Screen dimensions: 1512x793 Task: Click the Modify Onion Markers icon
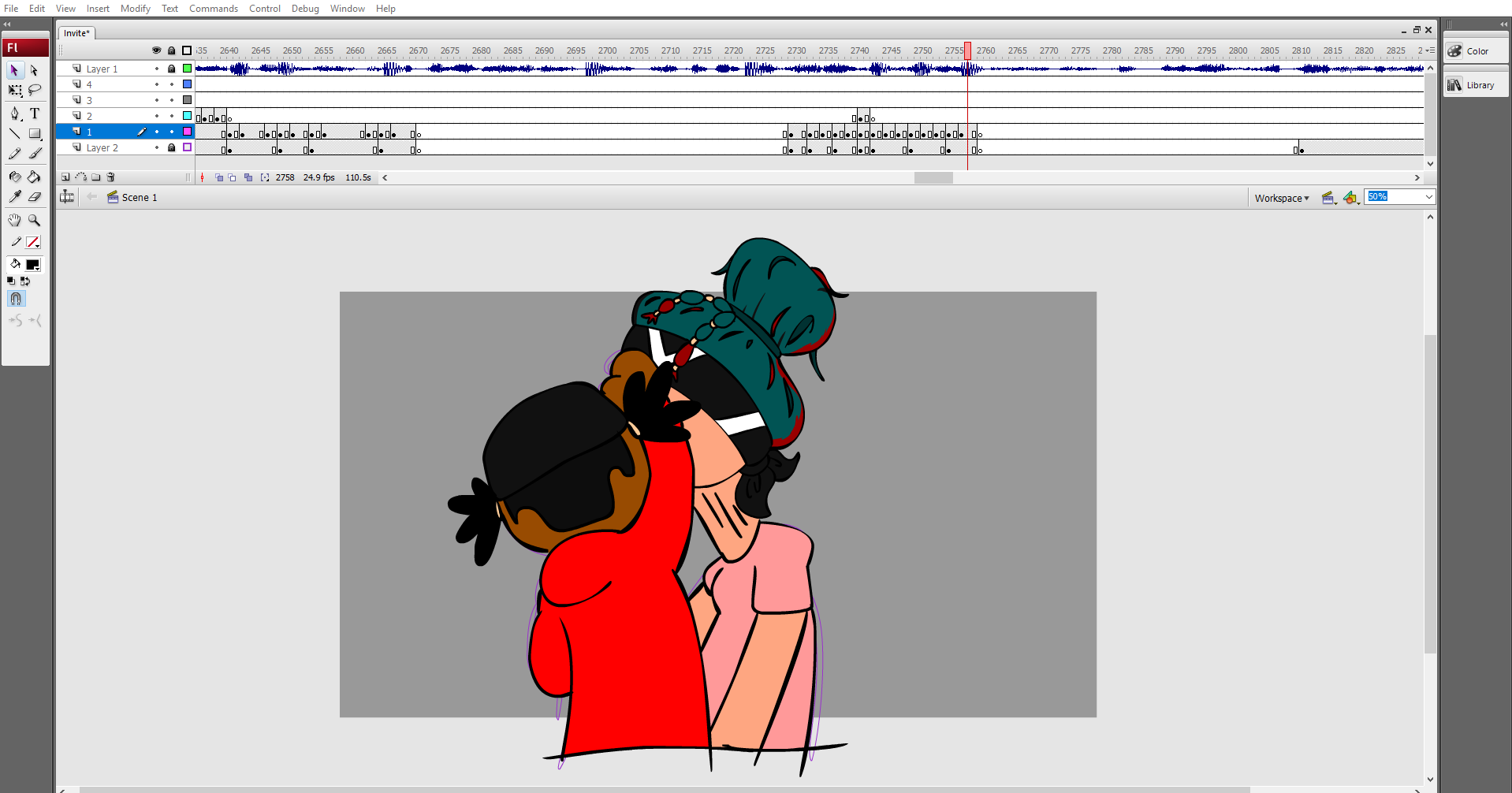click(265, 177)
